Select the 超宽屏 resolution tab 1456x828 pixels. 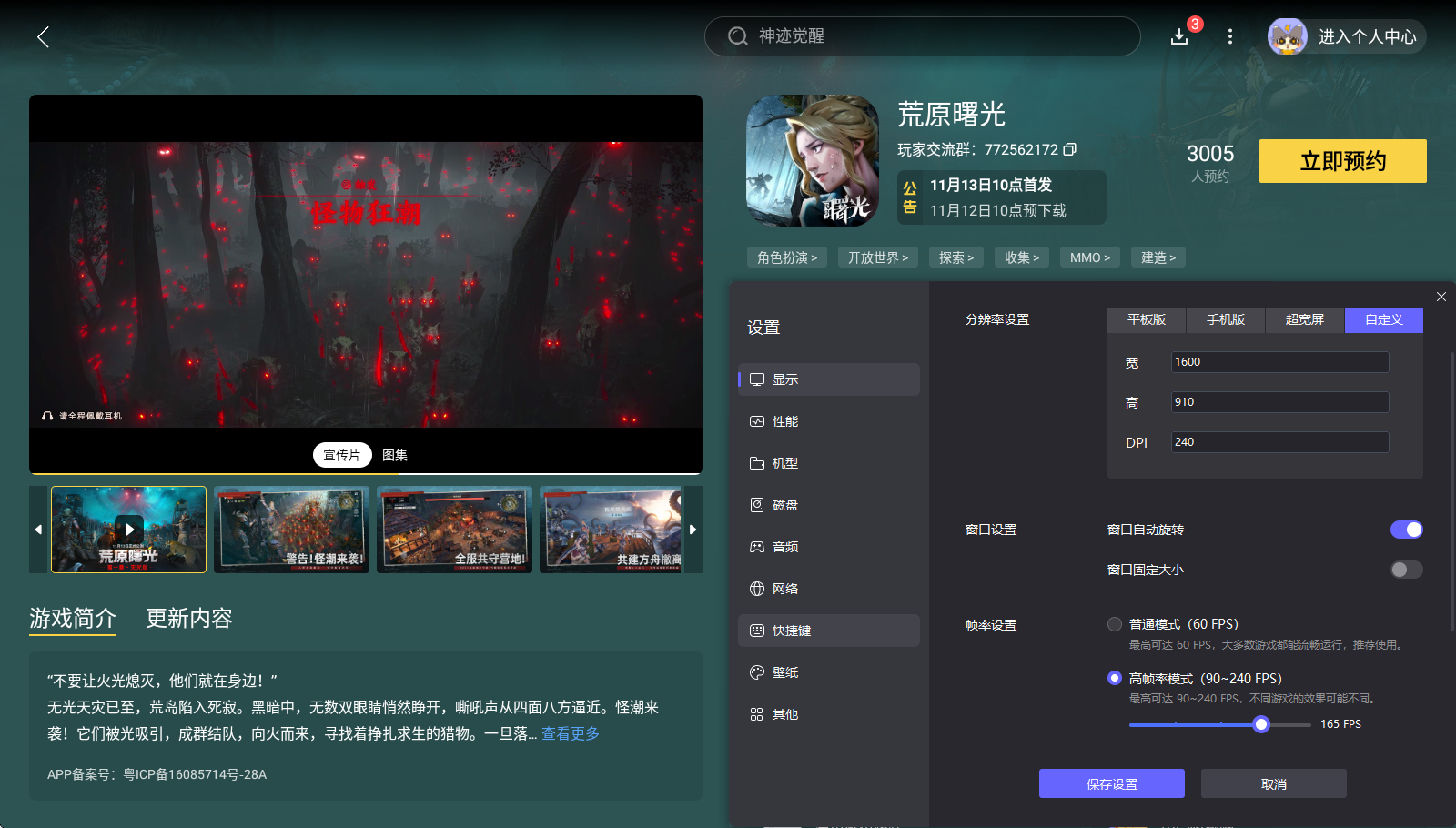pyautogui.click(x=1305, y=320)
